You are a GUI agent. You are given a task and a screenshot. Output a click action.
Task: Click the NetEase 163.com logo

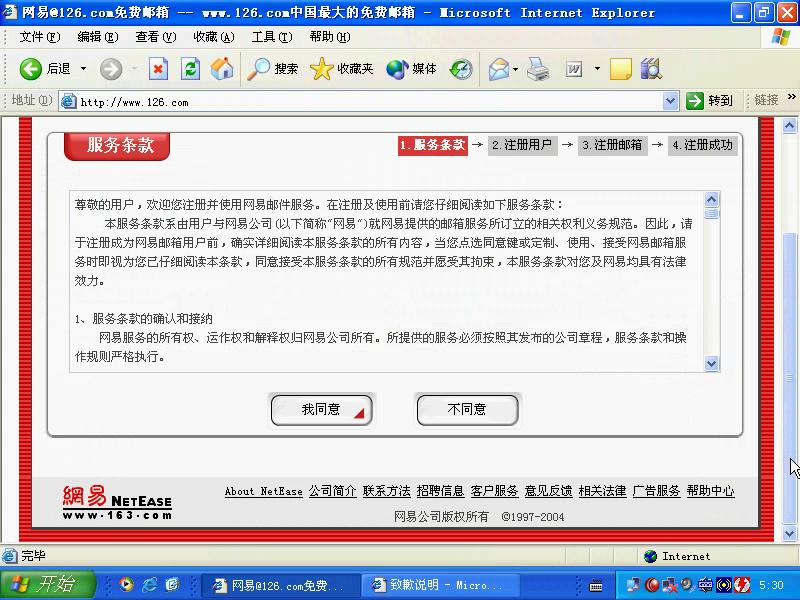point(117,503)
